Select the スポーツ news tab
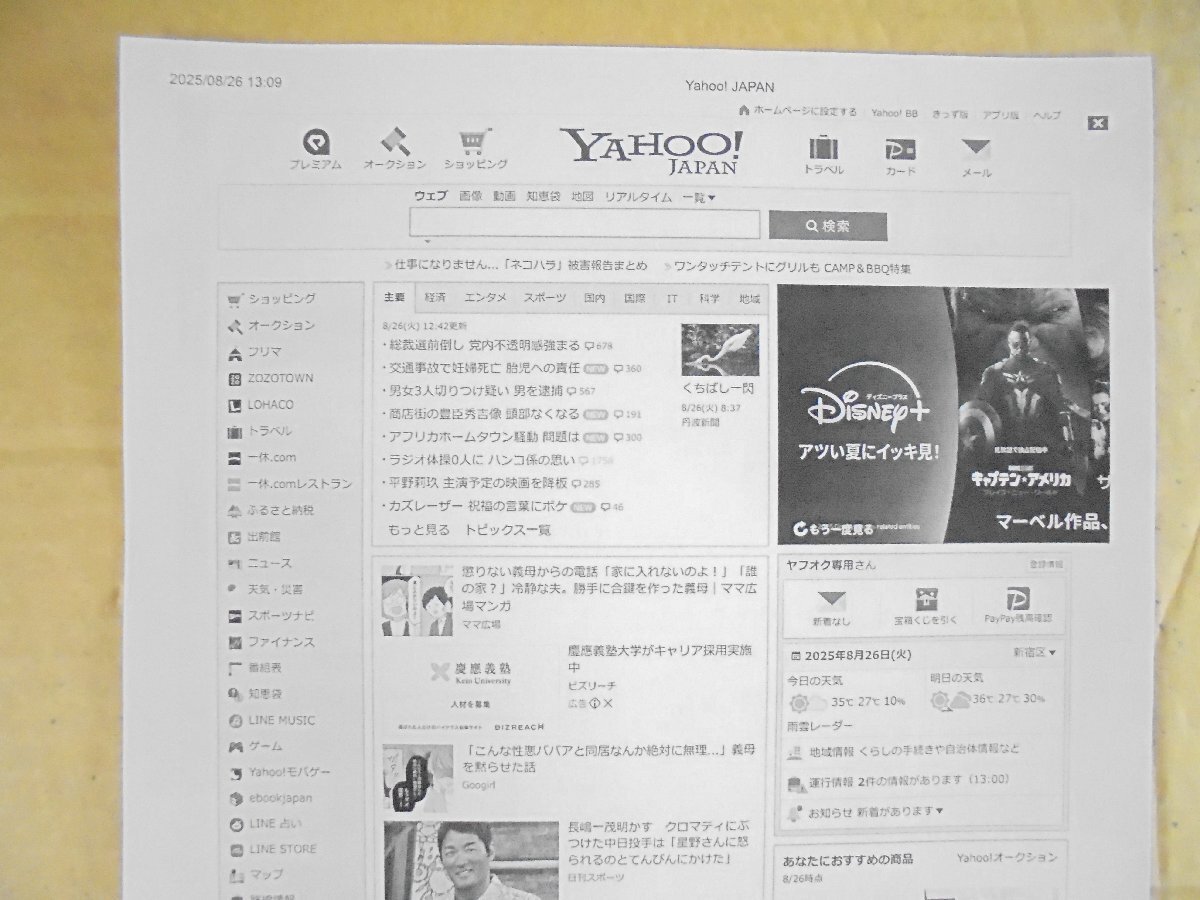 (x=544, y=298)
